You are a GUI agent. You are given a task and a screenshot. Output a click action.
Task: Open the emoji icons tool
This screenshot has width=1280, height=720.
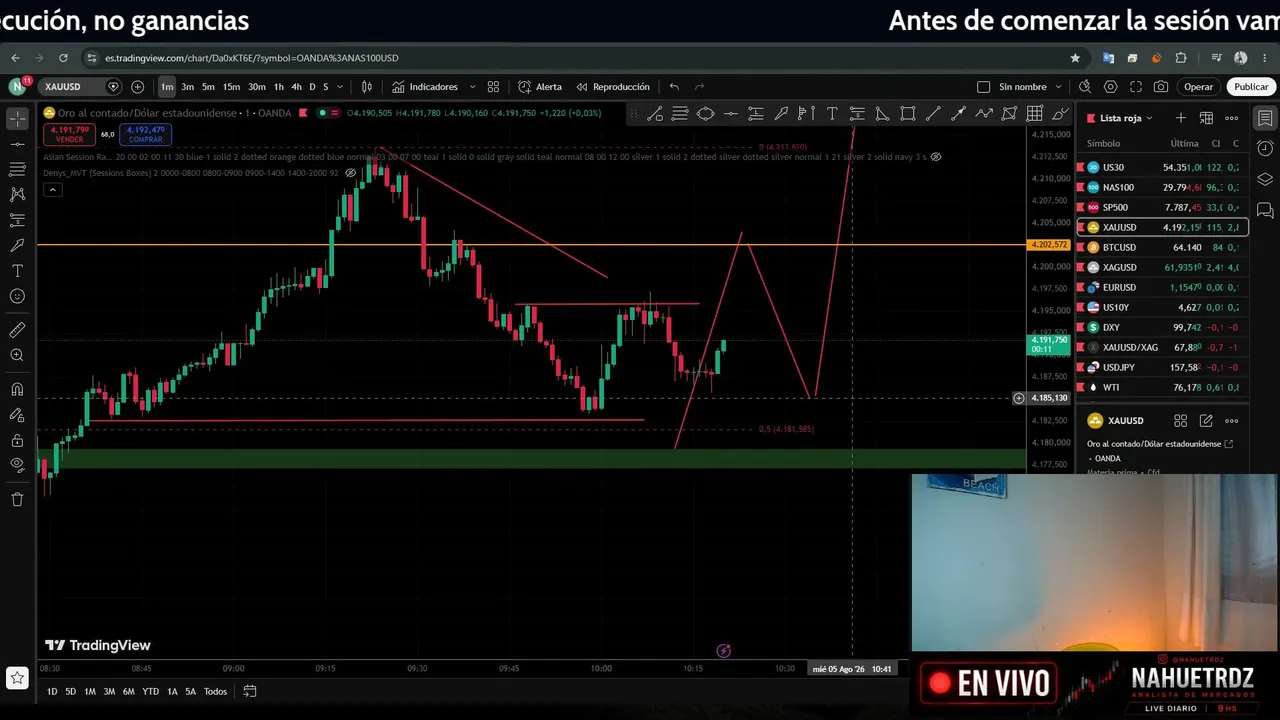click(x=17, y=296)
